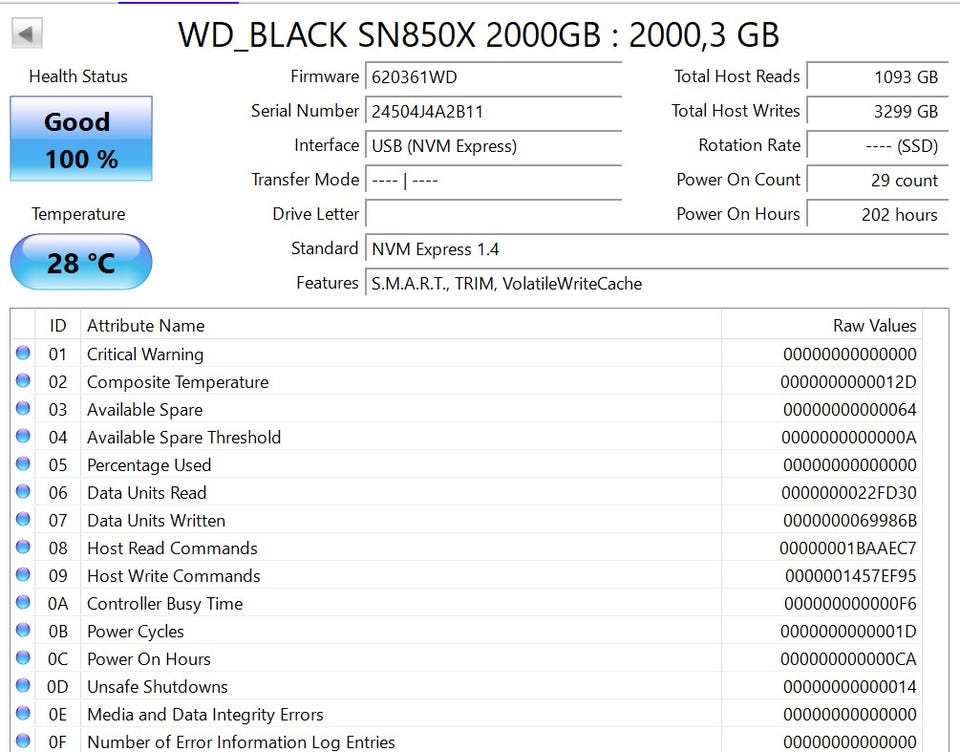Click the previous disk arrow button

(x=27, y=33)
